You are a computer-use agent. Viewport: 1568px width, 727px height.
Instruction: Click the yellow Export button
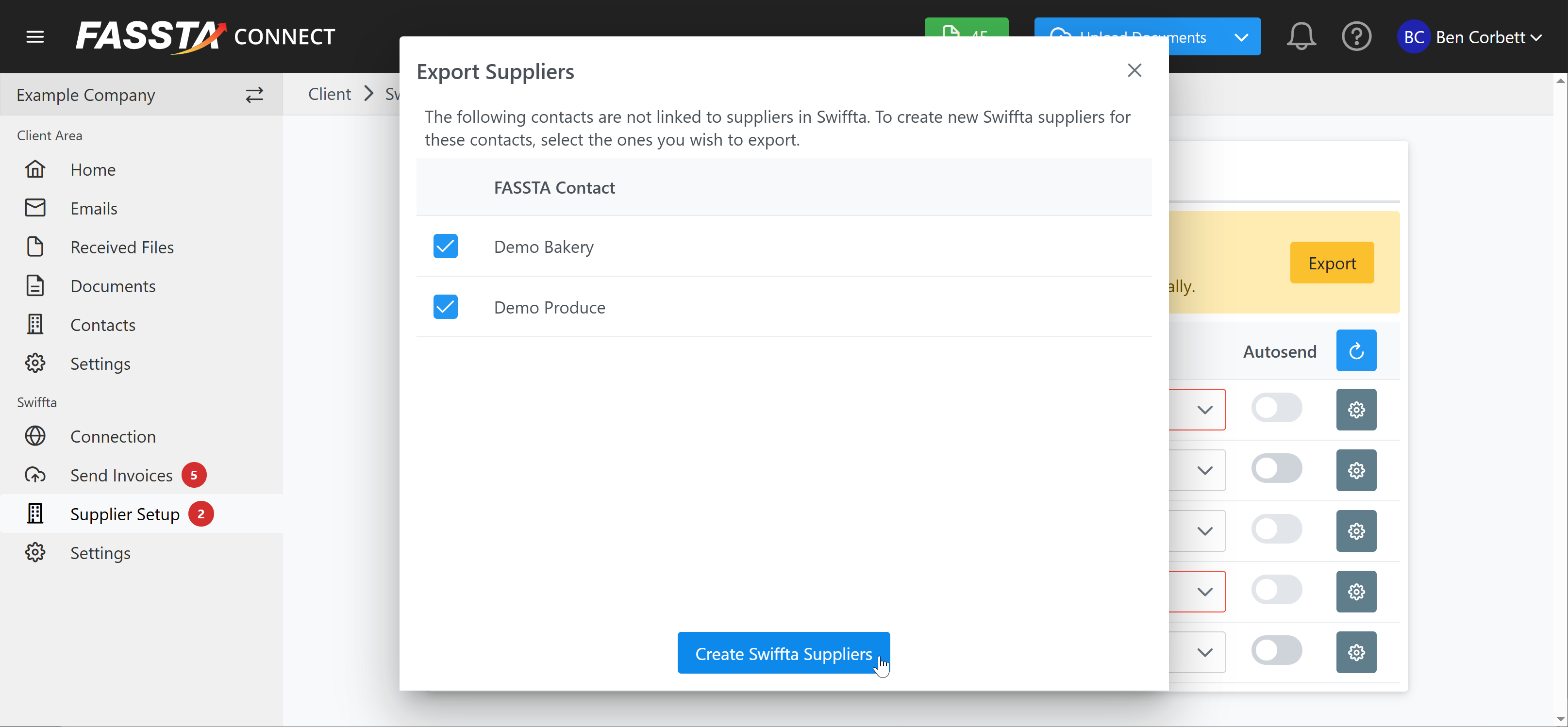1331,263
